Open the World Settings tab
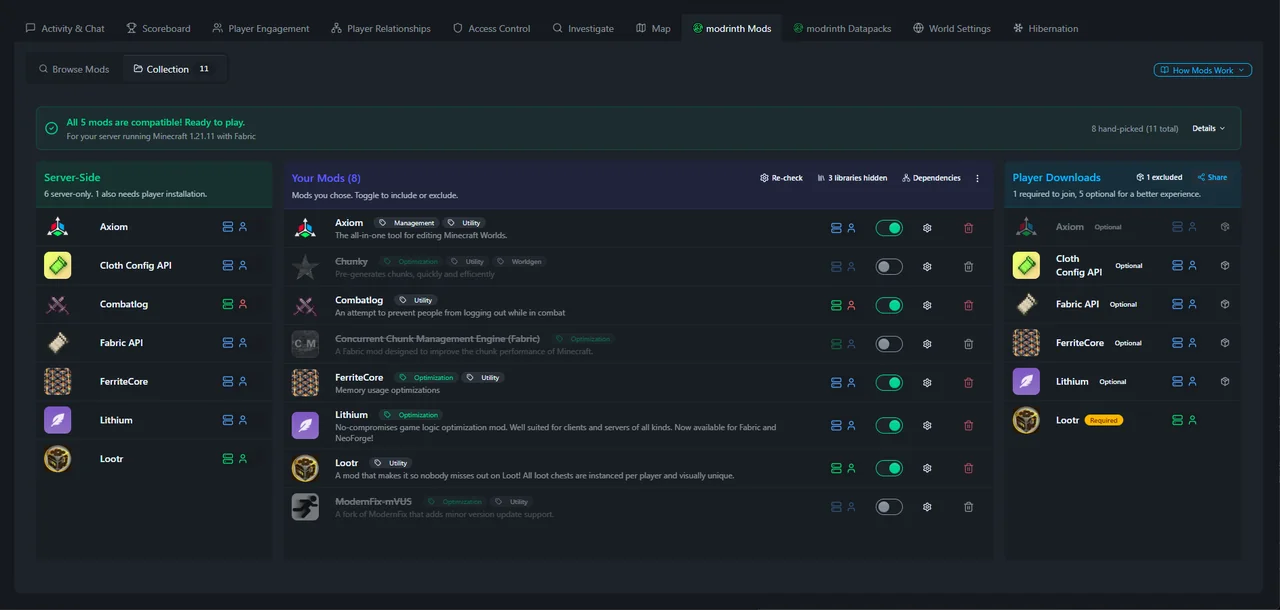 point(951,28)
